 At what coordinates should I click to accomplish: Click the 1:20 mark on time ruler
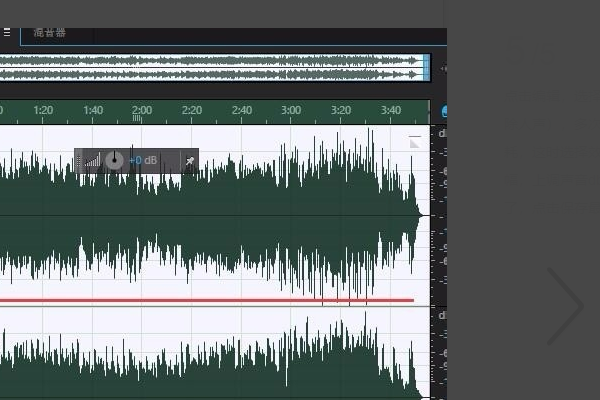click(43, 110)
